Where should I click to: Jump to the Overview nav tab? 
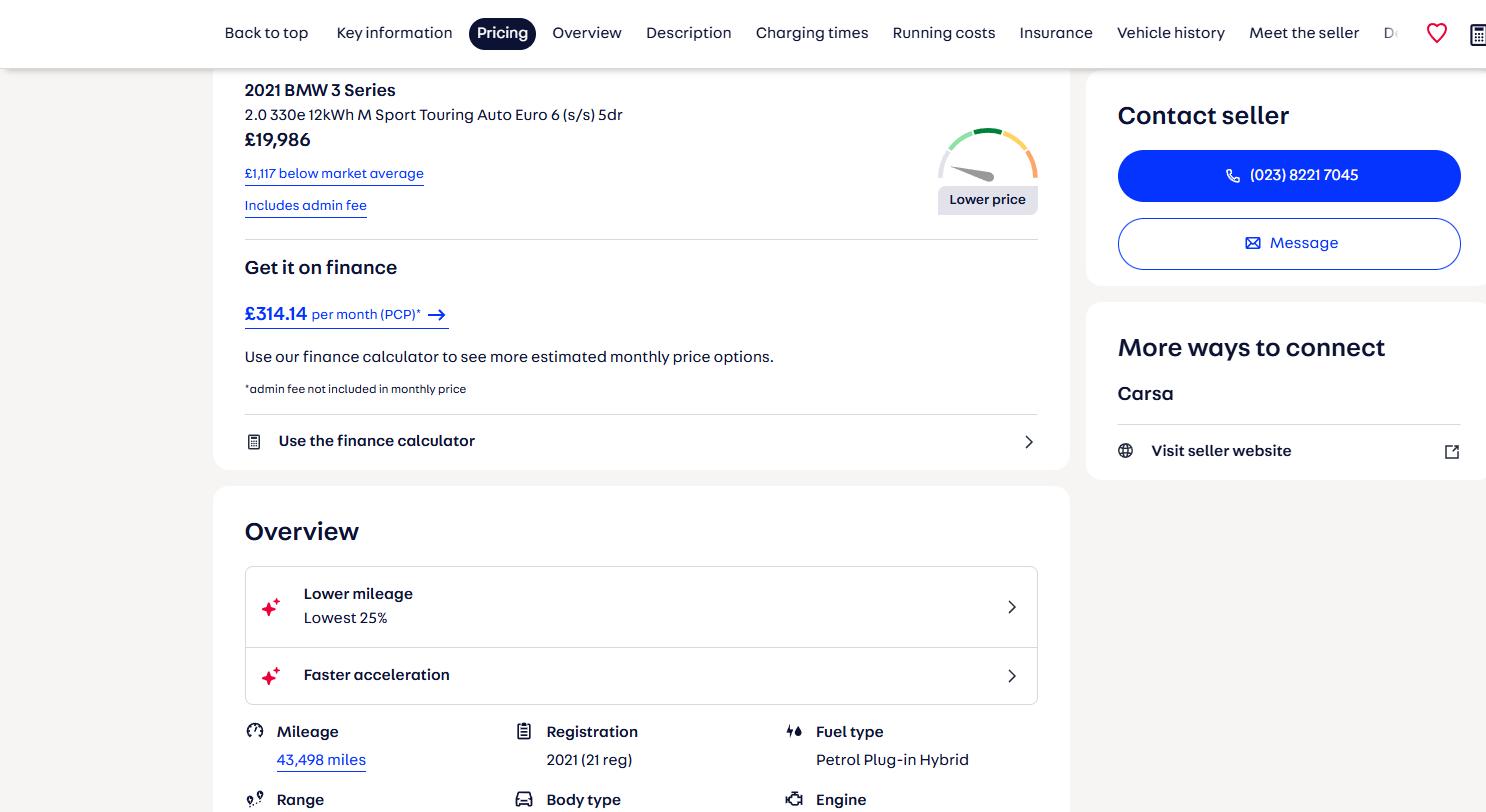point(587,33)
